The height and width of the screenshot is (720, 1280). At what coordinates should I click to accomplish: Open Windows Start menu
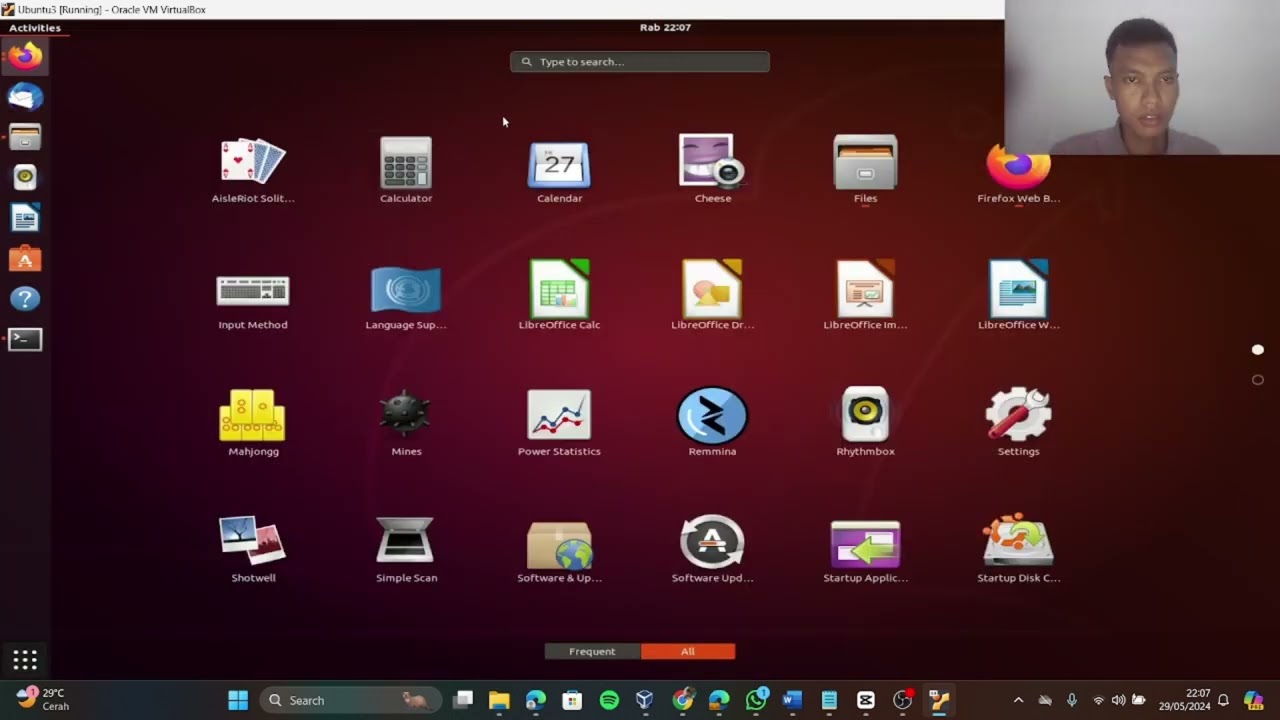pyautogui.click(x=238, y=700)
